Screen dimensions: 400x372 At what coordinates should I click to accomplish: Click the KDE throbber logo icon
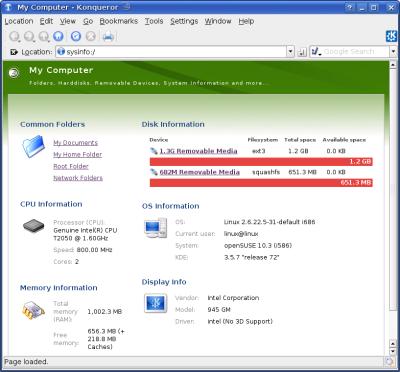(x=391, y=36)
